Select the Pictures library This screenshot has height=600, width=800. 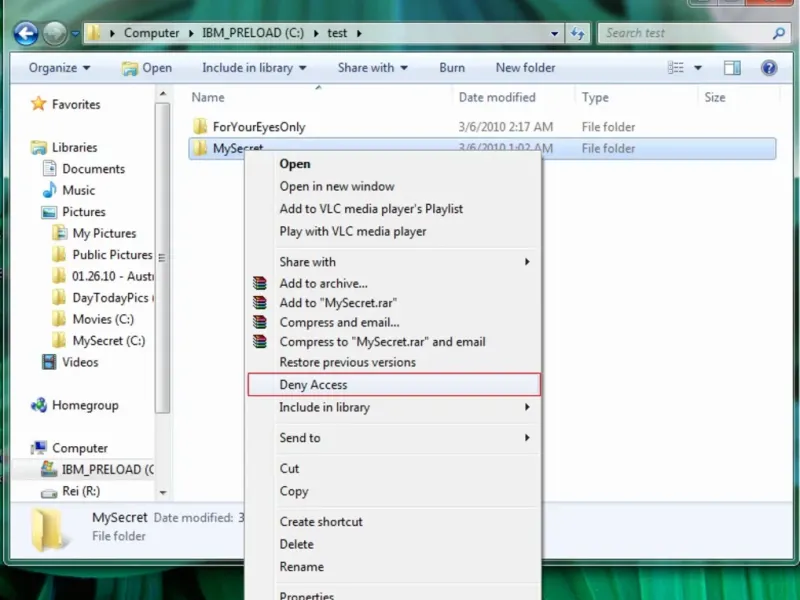click(x=74, y=212)
